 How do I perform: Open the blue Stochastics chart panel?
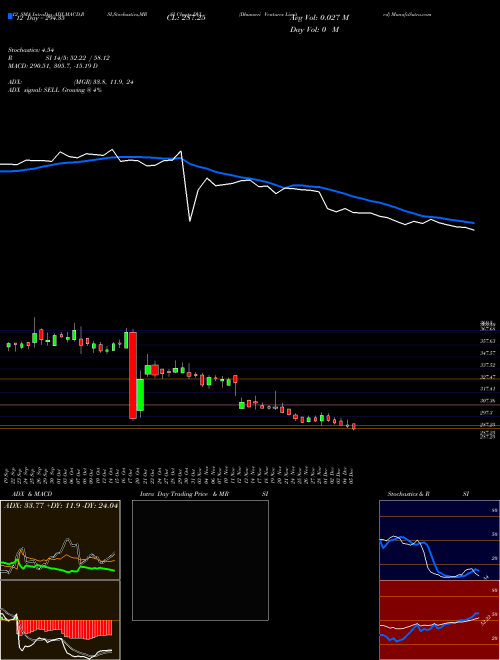click(439, 540)
